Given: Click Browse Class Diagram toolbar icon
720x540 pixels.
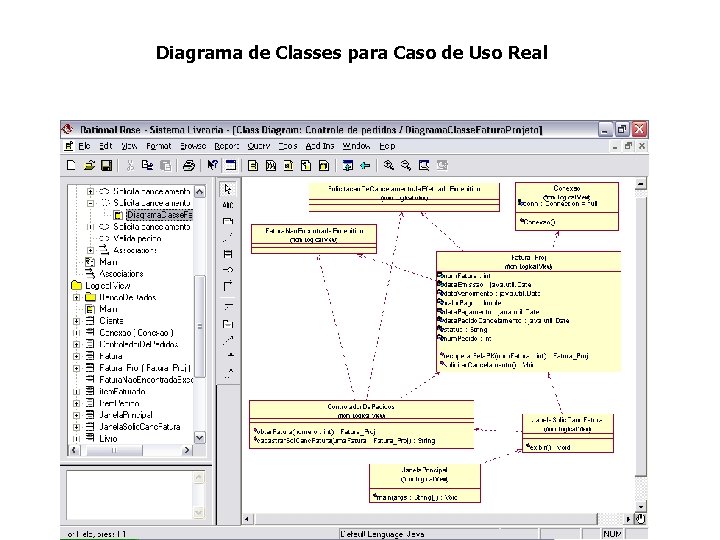Looking at the screenshot, I should pos(253,165).
